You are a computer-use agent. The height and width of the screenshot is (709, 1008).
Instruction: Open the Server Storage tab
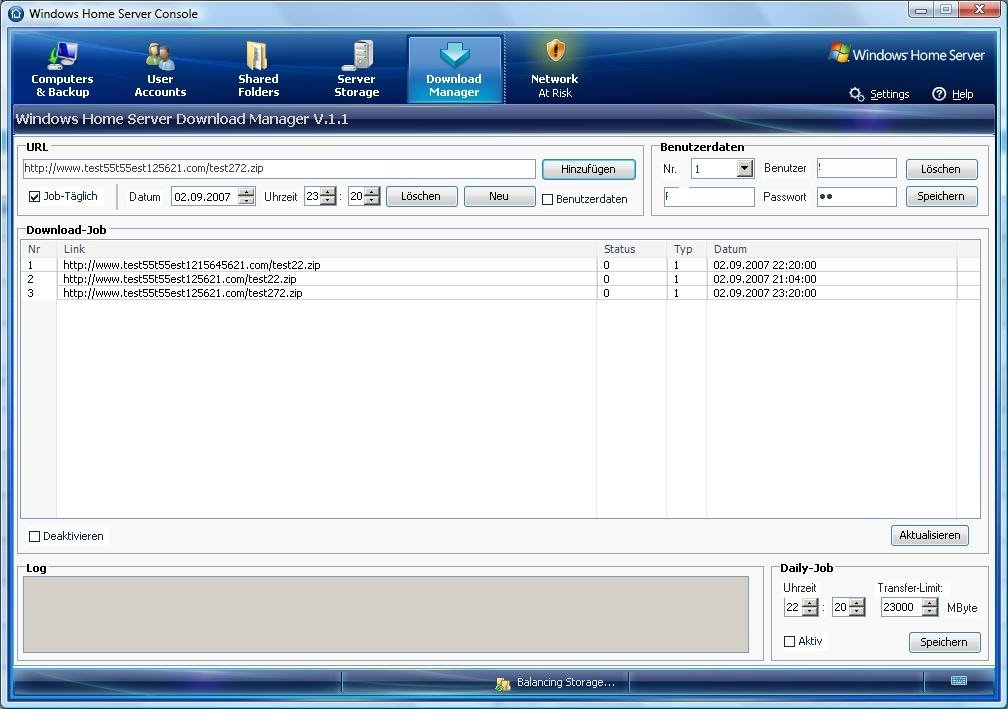click(x=357, y=69)
